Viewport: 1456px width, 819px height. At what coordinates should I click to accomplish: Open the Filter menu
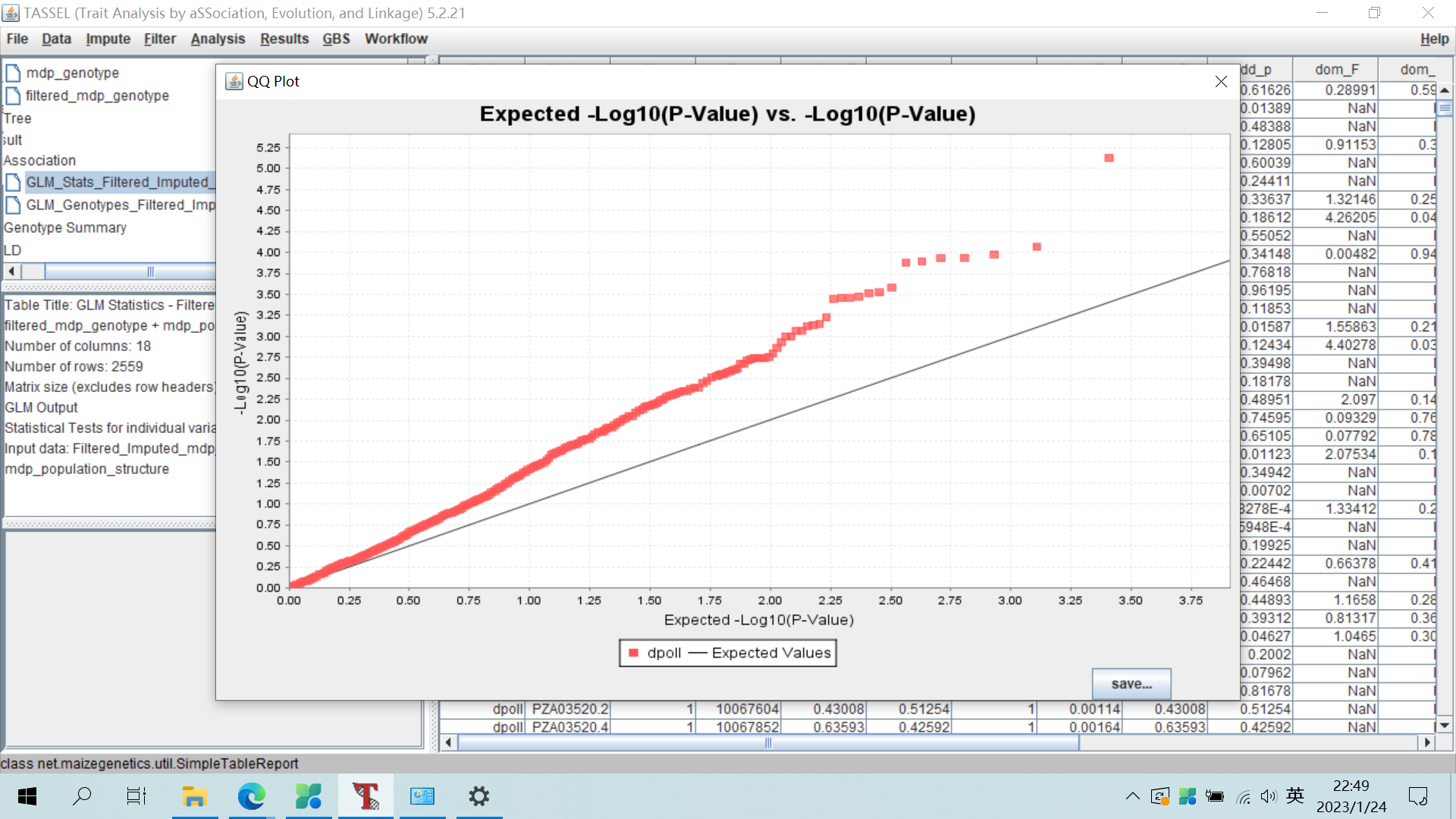(159, 39)
